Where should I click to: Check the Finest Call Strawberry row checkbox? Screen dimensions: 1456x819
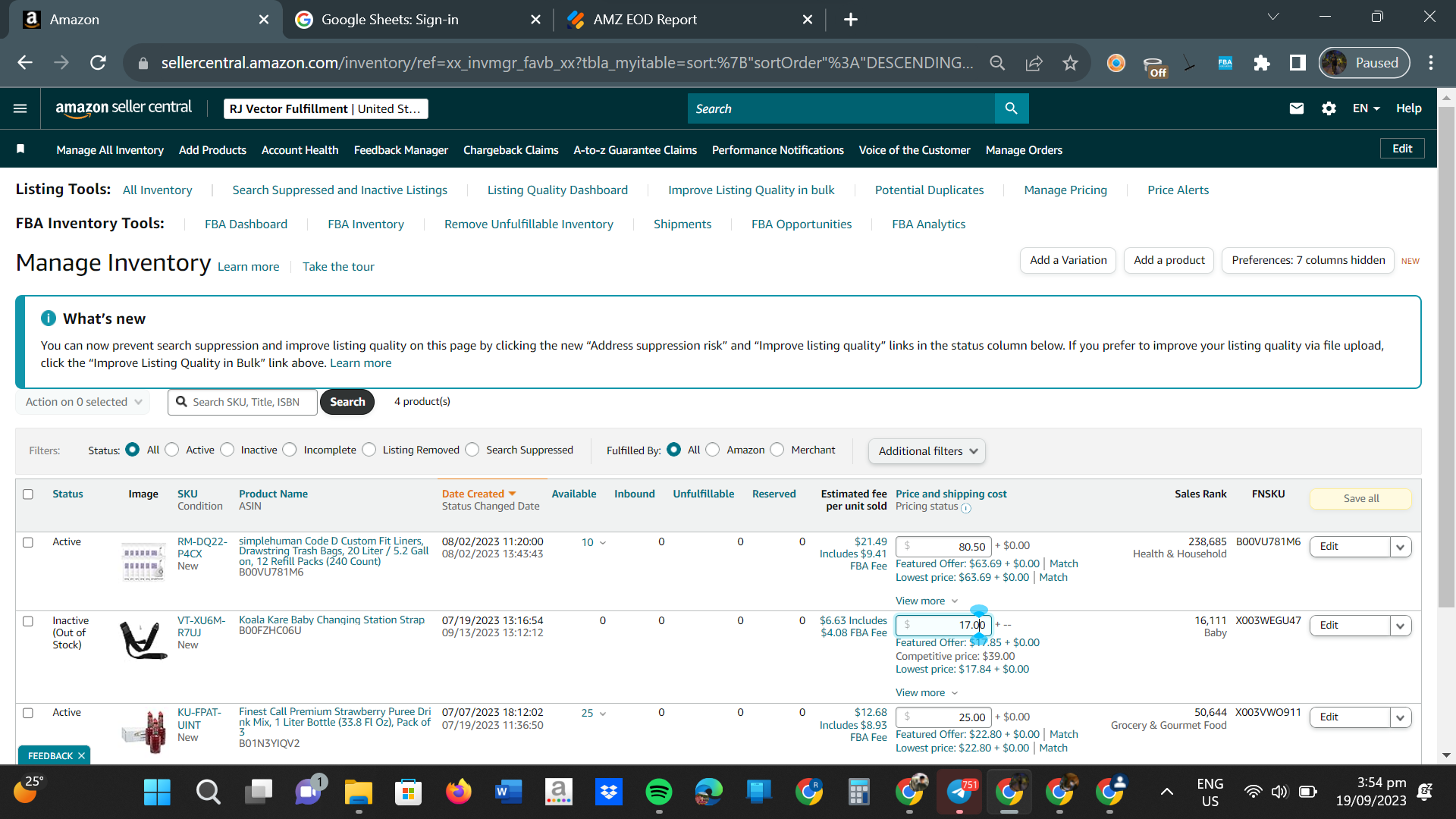coord(28,713)
